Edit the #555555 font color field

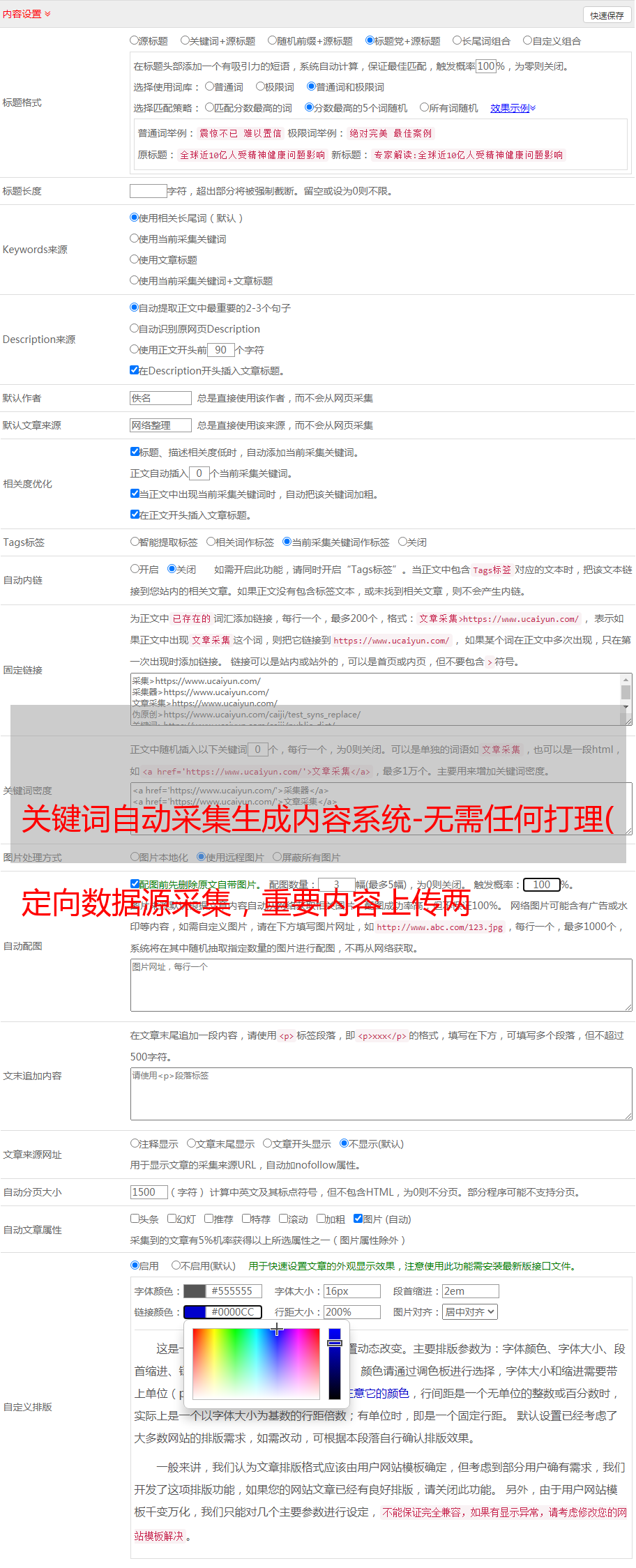[x=234, y=1291]
